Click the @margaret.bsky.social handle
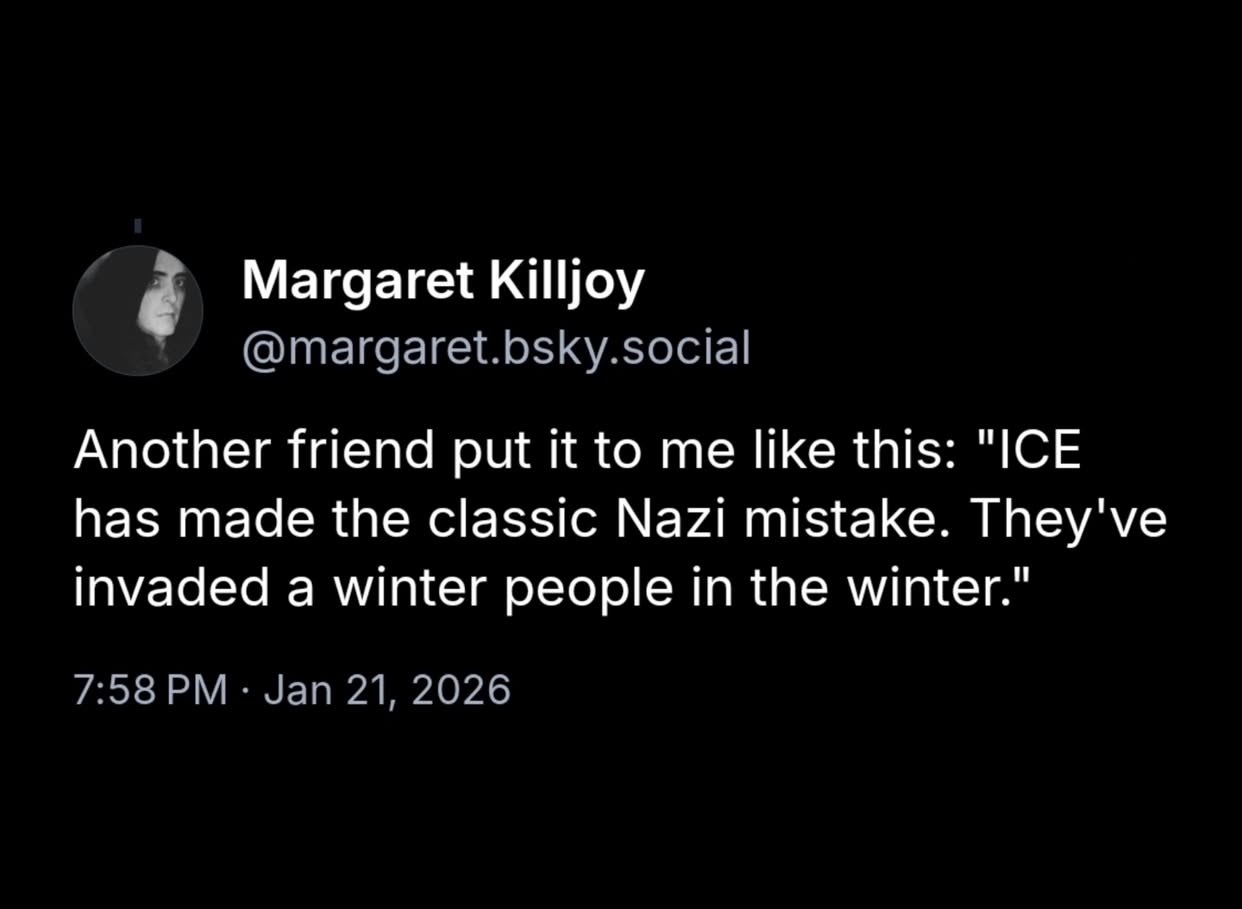 (495, 347)
